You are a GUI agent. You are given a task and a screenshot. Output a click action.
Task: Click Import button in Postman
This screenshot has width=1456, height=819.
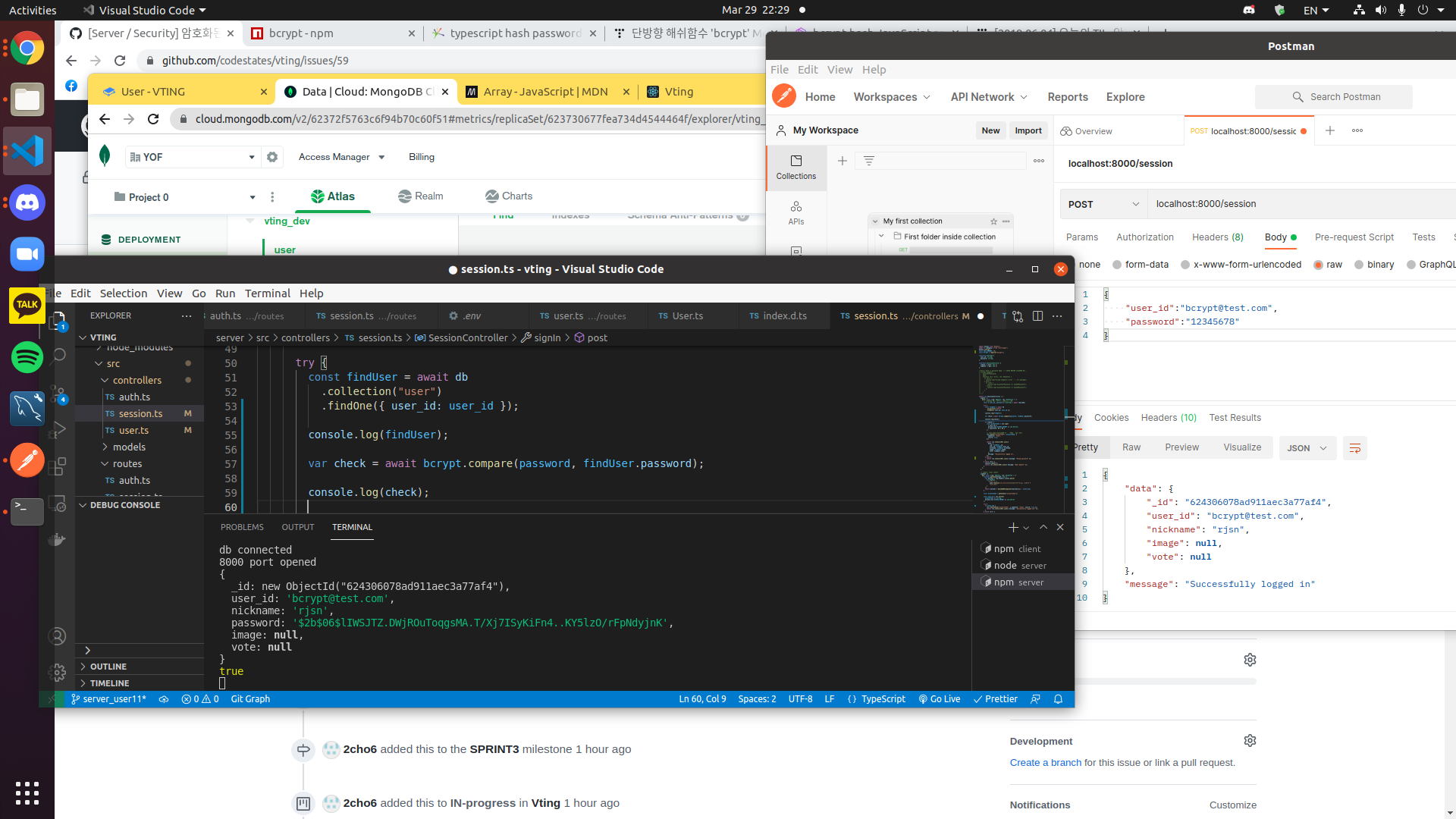[1028, 130]
